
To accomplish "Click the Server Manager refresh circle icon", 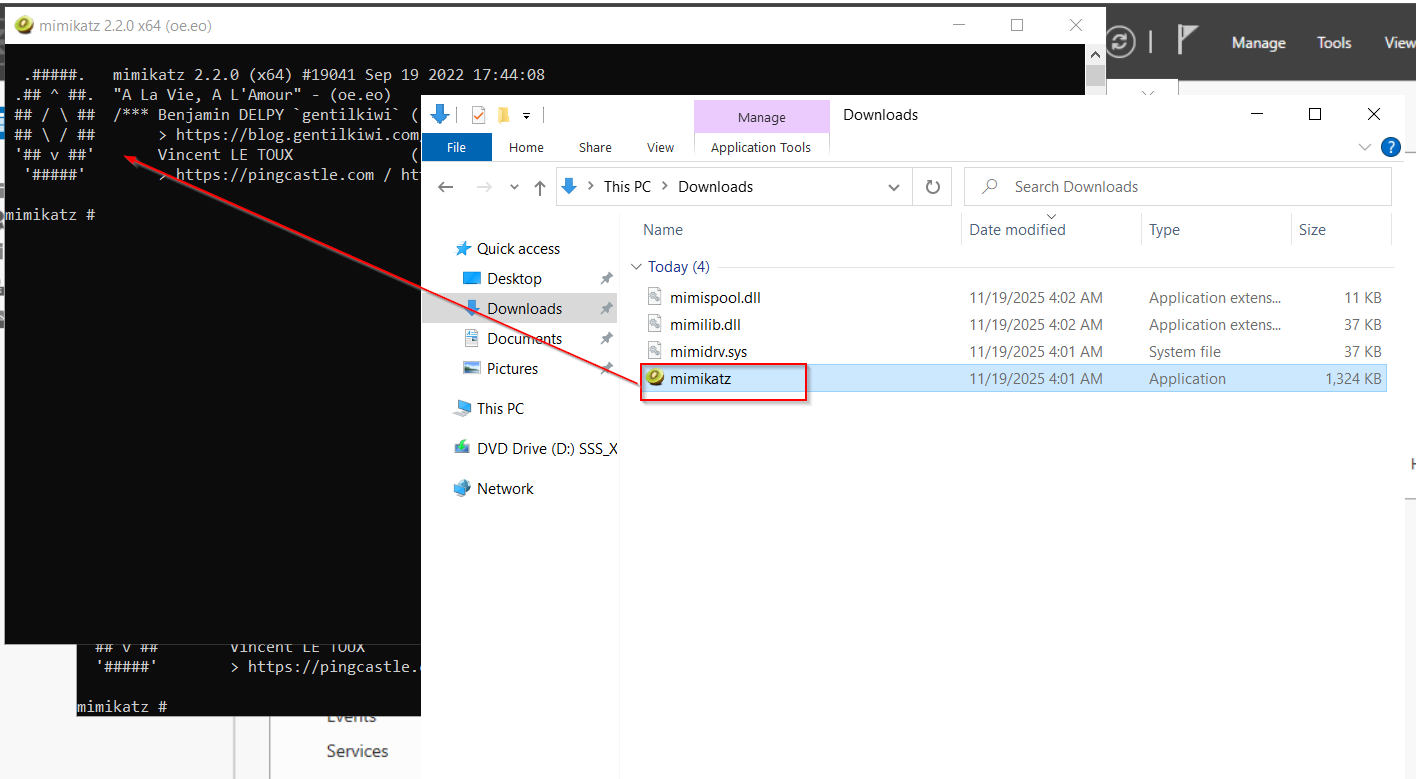I will [1121, 41].
